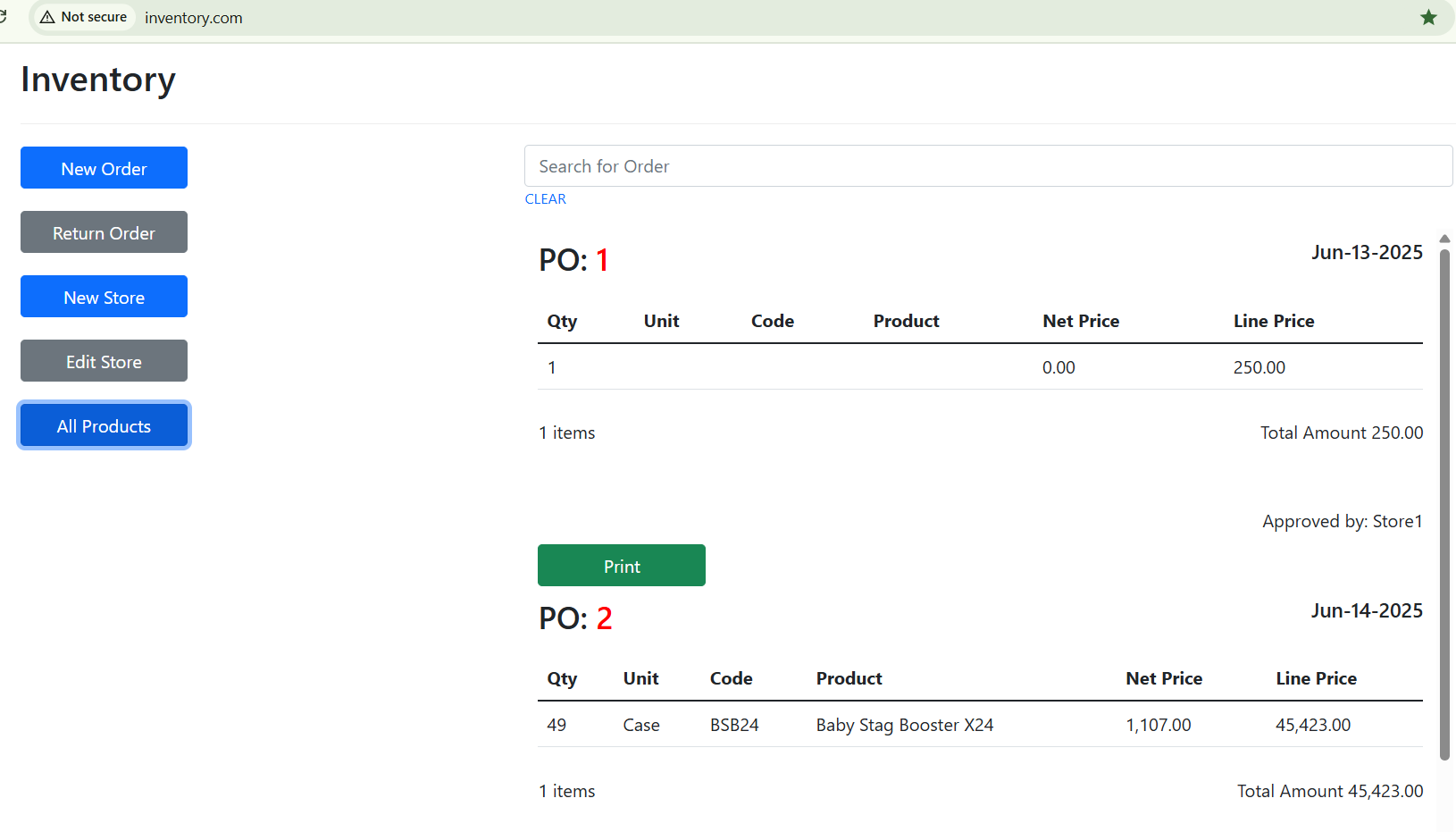Click the bookmark star icon

[x=1428, y=18]
